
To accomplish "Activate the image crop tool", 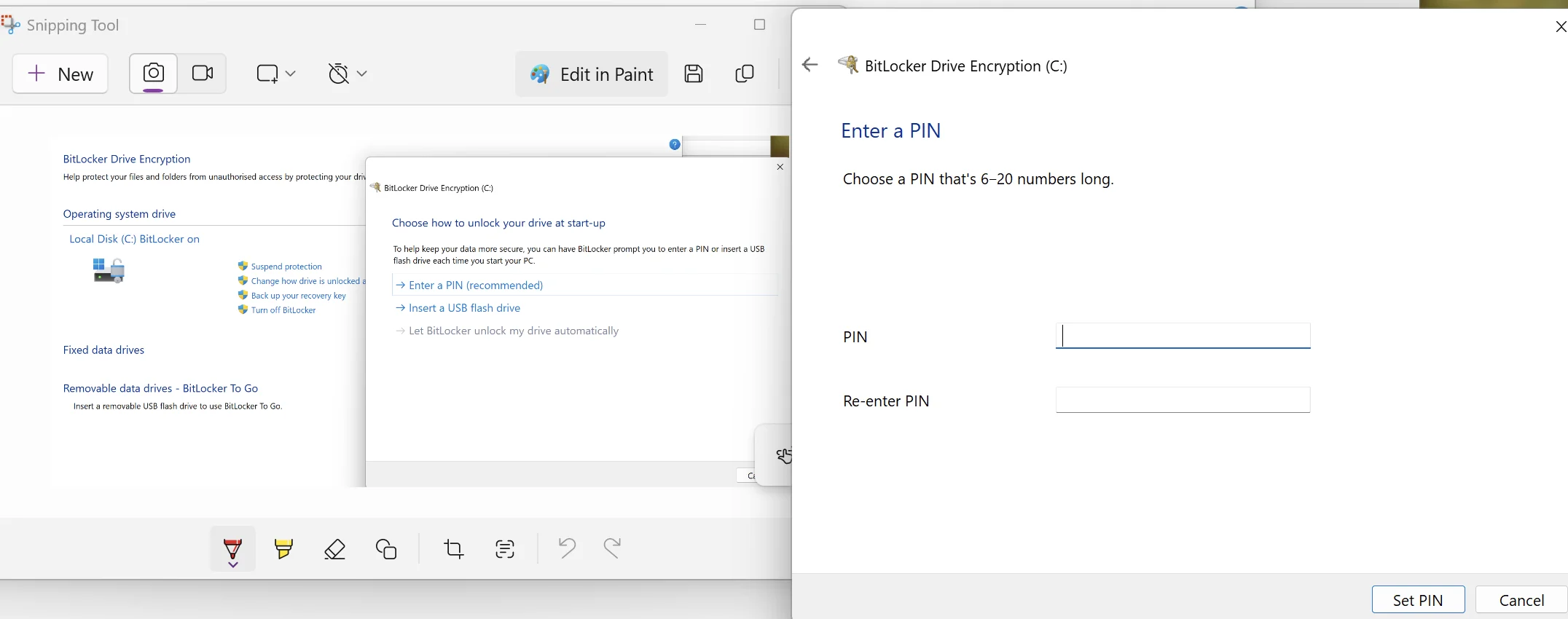I will [x=454, y=548].
